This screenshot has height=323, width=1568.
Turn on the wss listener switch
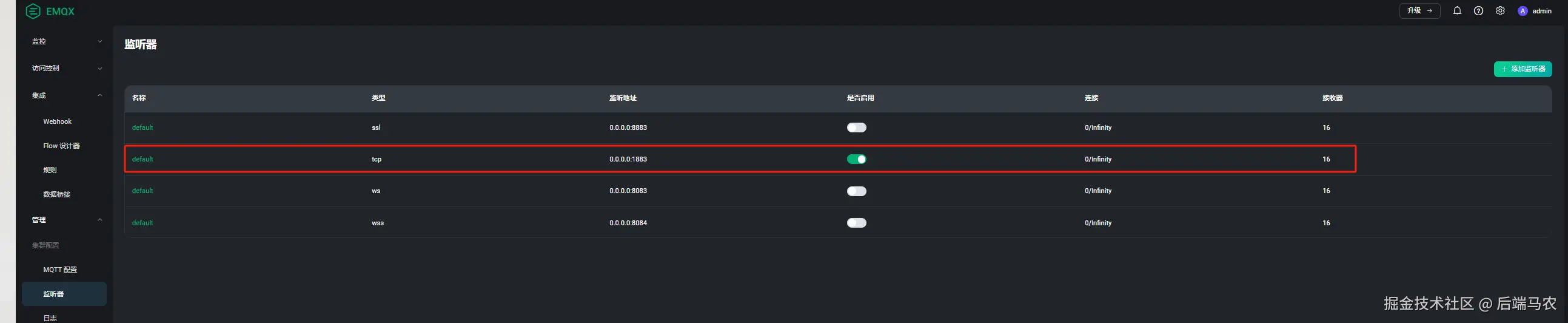[x=856, y=223]
